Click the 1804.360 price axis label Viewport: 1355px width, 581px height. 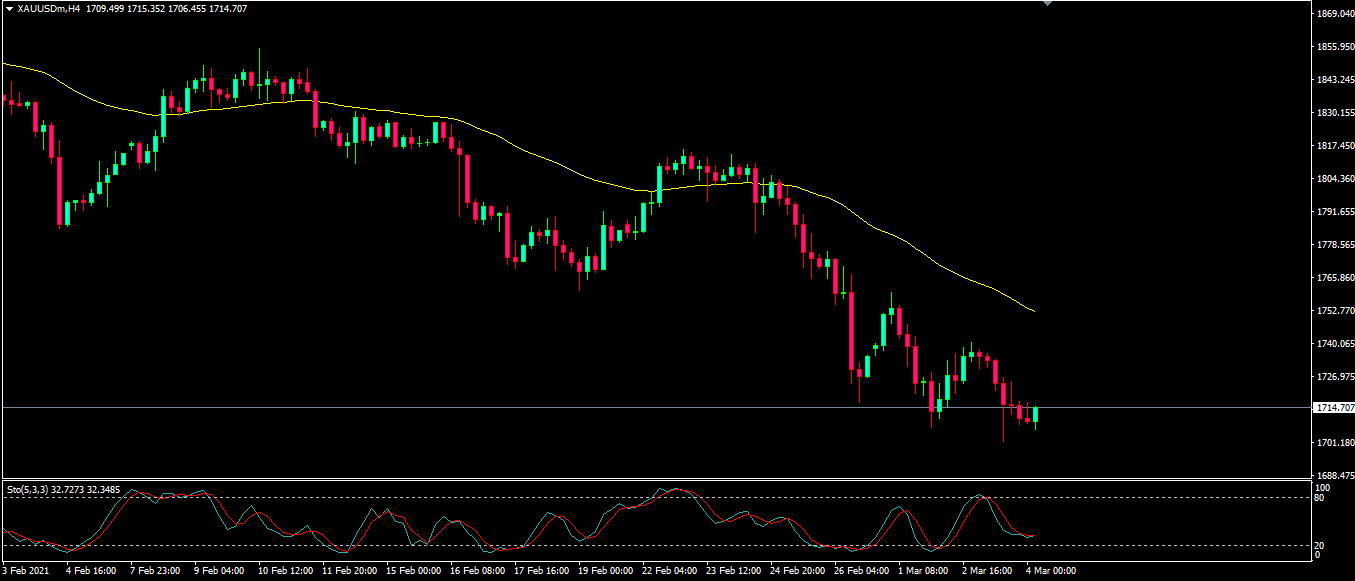(1335, 179)
